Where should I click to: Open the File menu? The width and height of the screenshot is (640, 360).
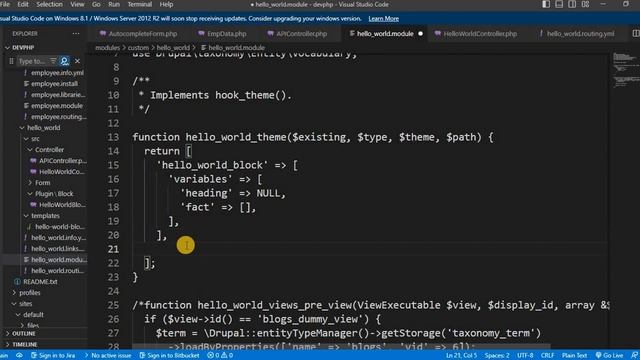coord(5,4)
